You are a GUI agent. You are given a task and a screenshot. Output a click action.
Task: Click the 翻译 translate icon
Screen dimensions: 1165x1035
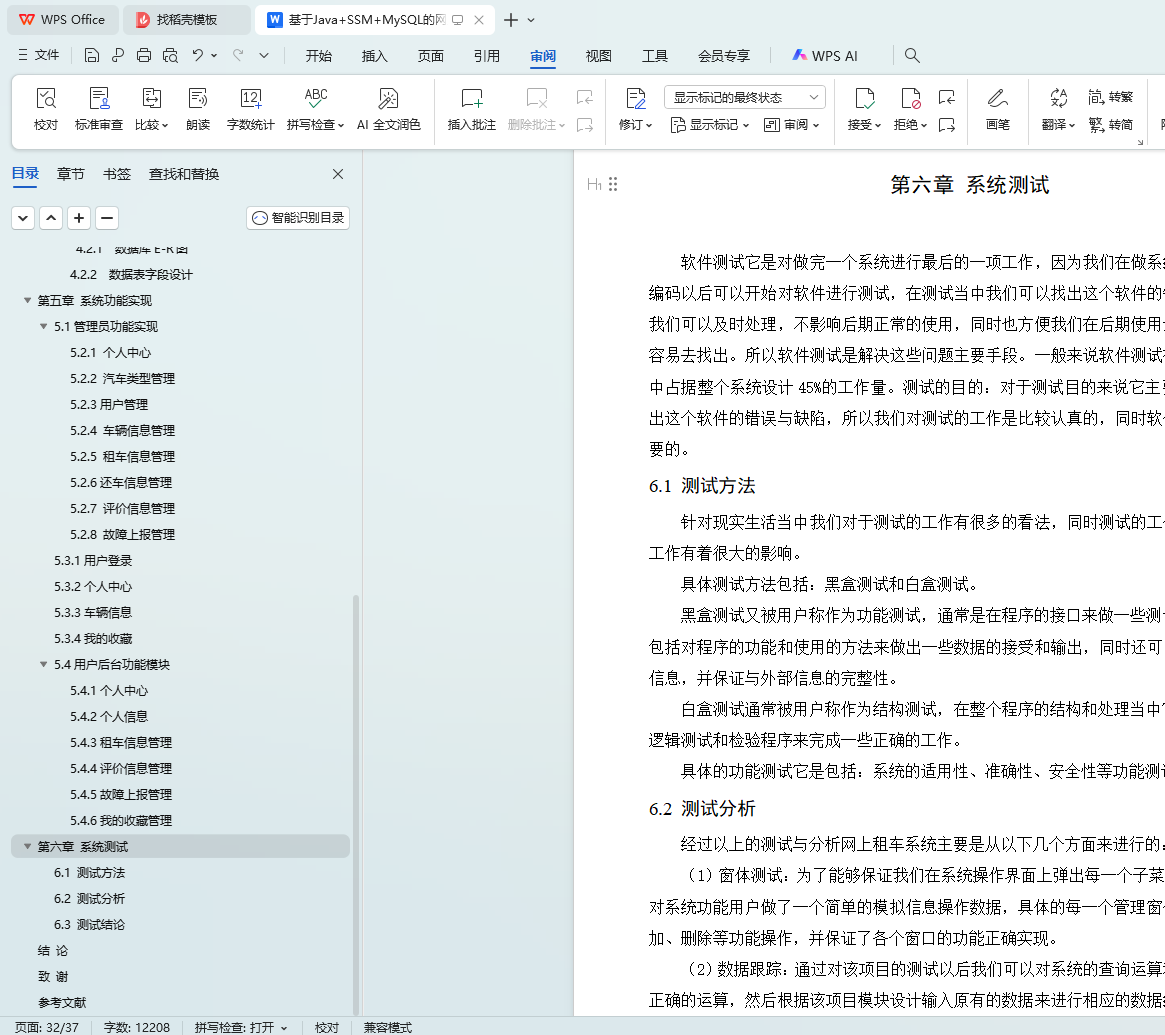[1059, 99]
